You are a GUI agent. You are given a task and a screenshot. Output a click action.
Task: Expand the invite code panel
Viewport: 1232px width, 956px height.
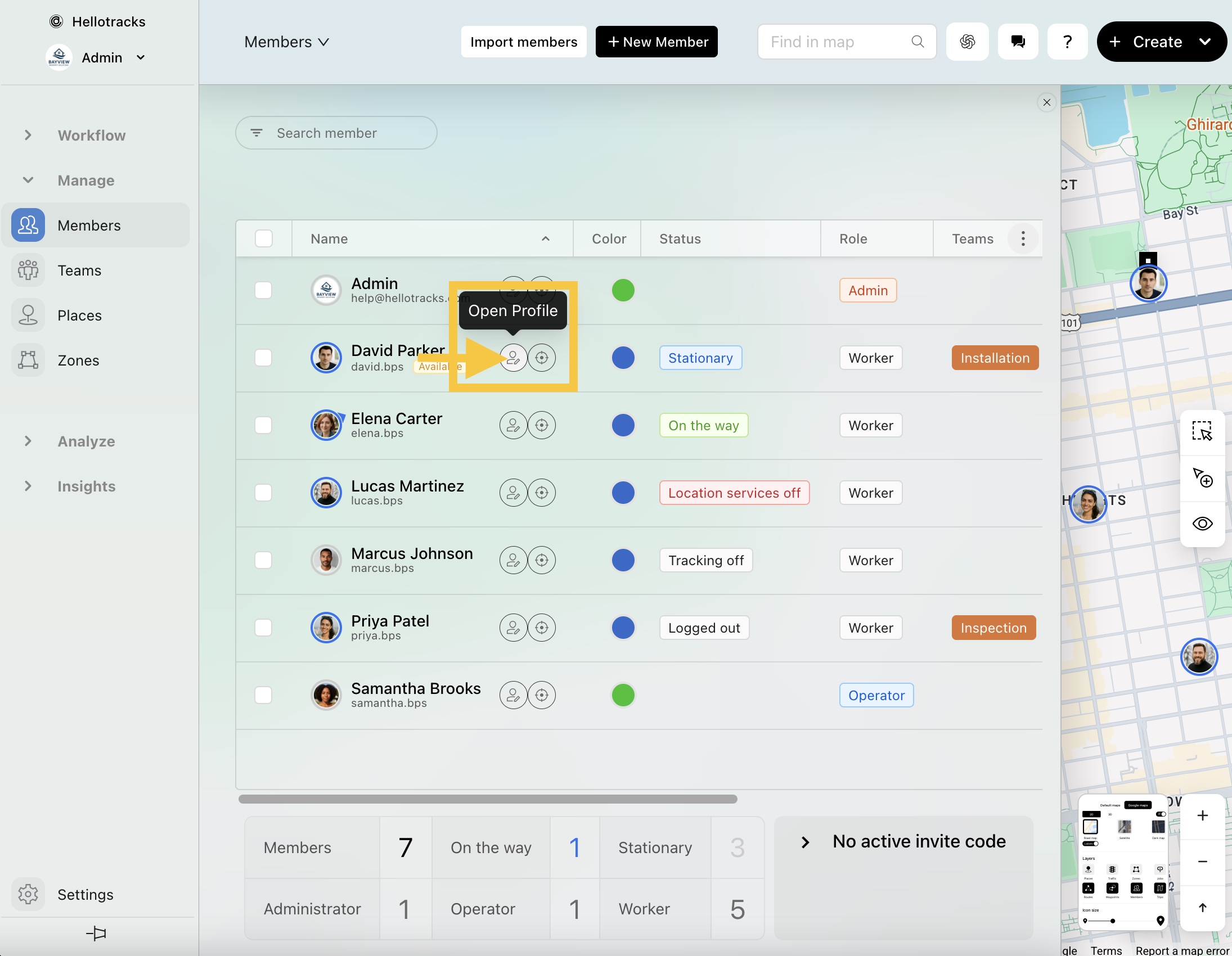[x=805, y=842]
